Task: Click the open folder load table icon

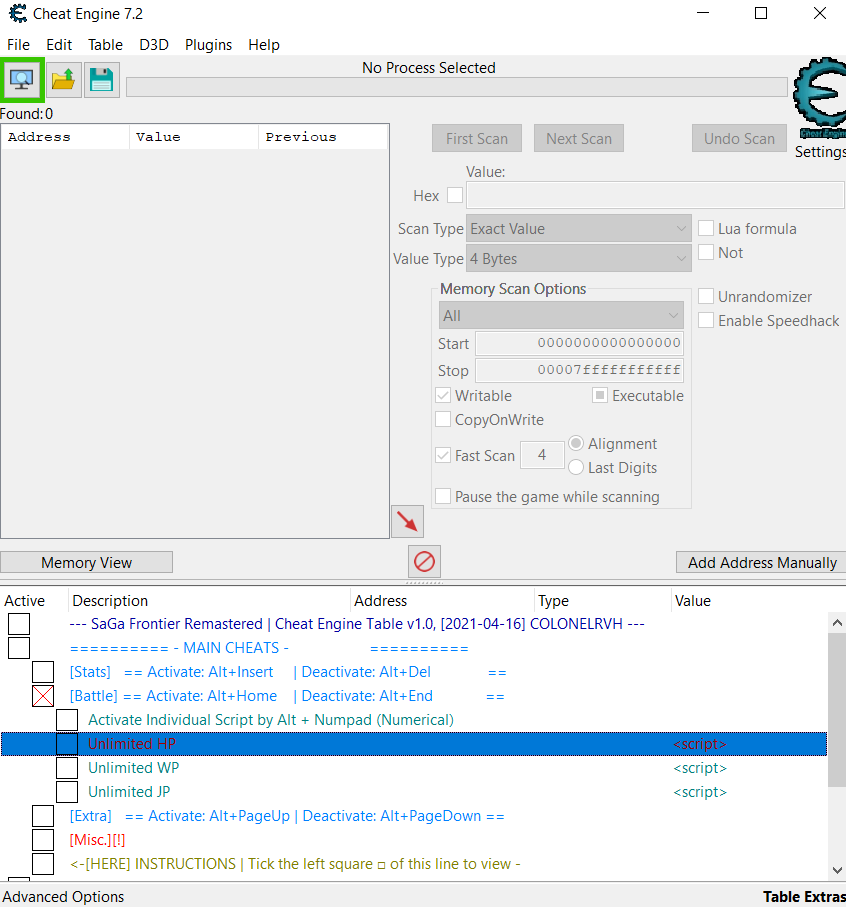Action: tap(63, 80)
